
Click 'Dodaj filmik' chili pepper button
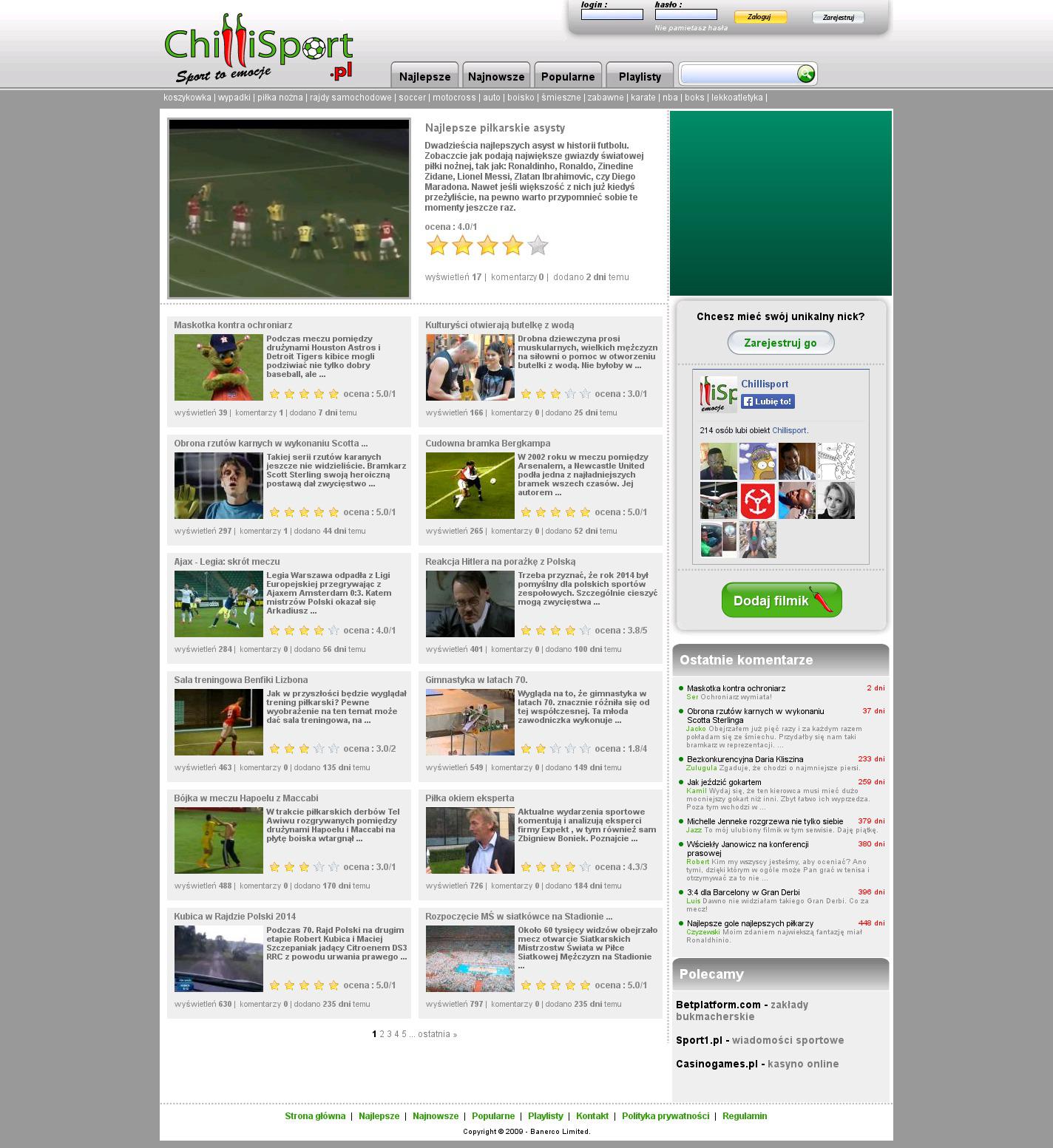tap(782, 600)
